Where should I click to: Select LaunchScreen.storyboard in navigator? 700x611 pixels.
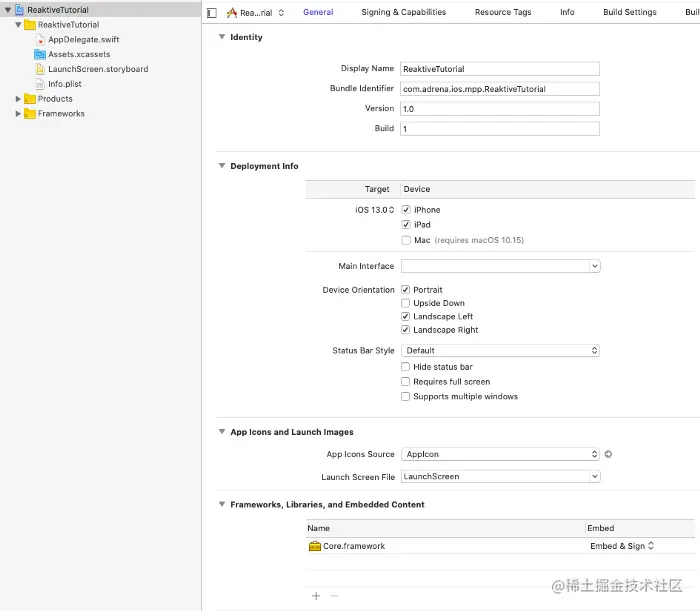coord(98,69)
